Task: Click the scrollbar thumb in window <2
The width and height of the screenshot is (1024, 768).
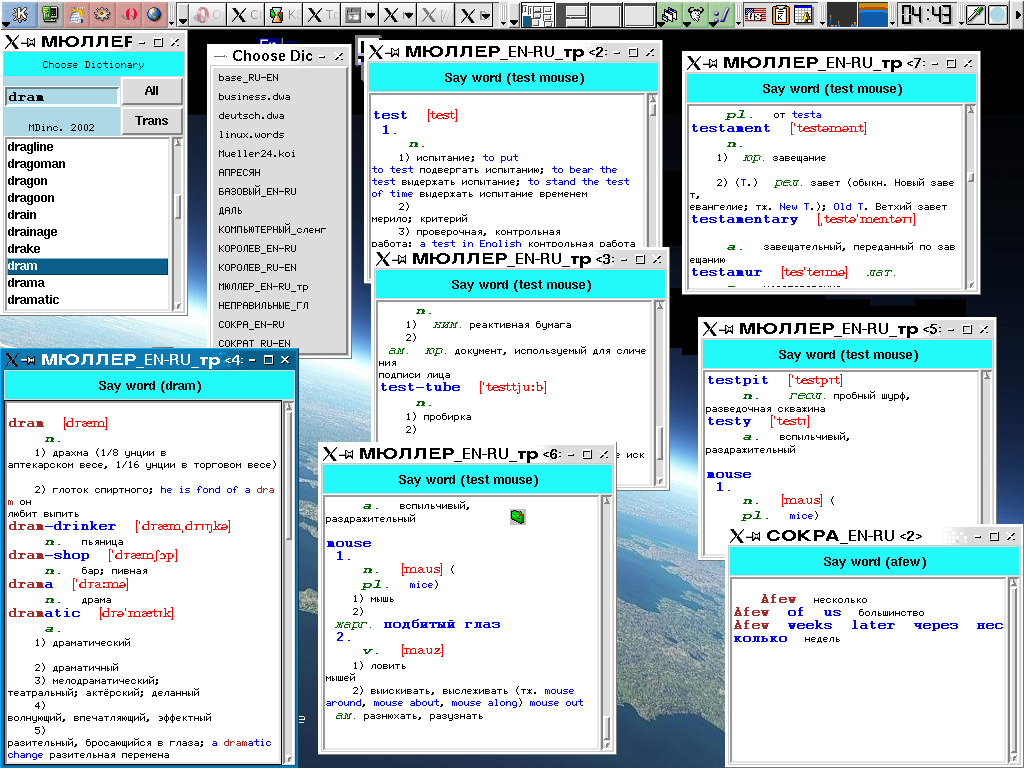Action: point(652,109)
